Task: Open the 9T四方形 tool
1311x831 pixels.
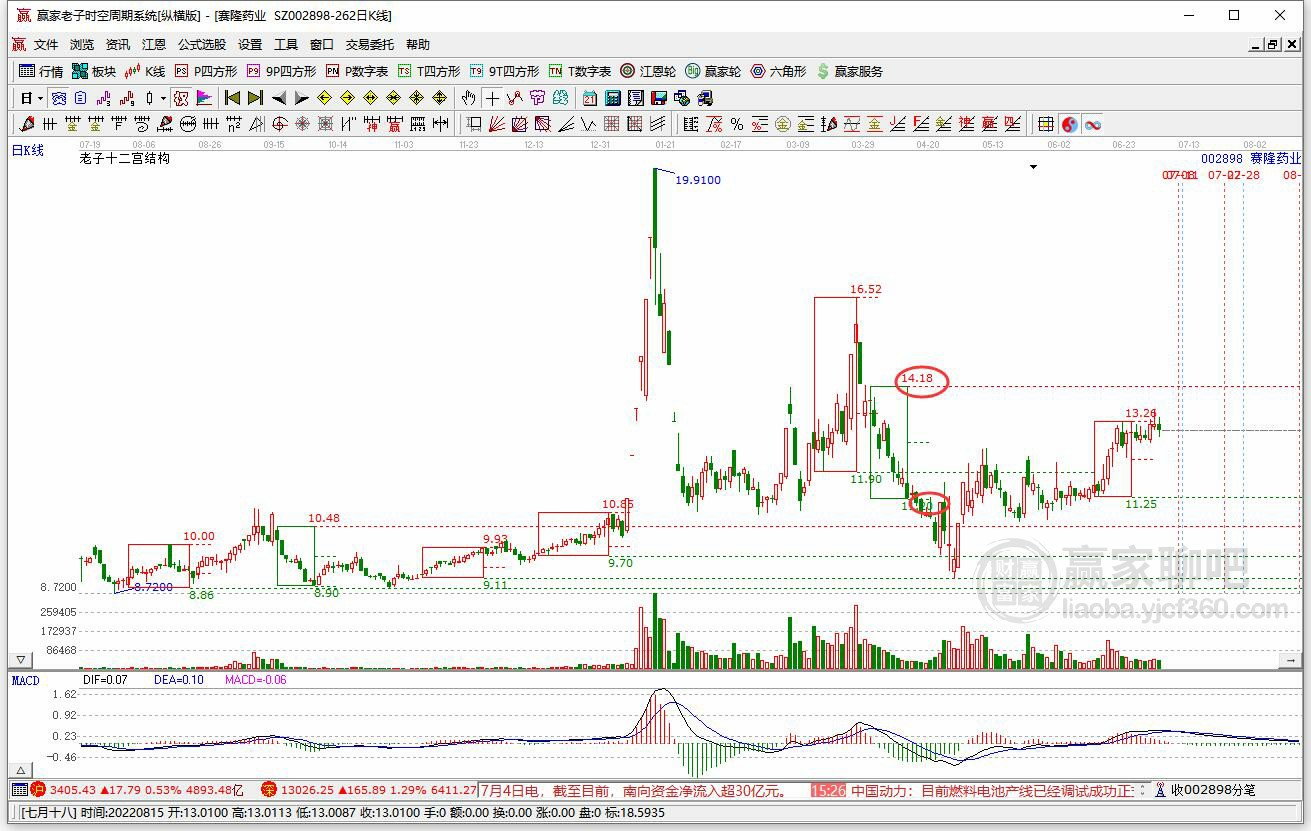Action: click(x=504, y=71)
